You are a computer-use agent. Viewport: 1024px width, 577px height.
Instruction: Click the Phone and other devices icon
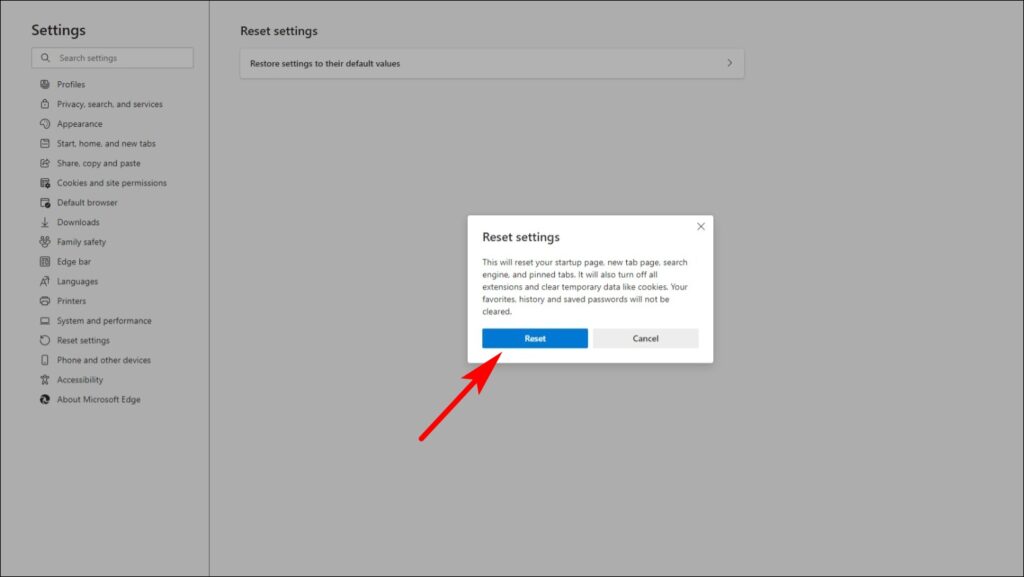coord(44,360)
